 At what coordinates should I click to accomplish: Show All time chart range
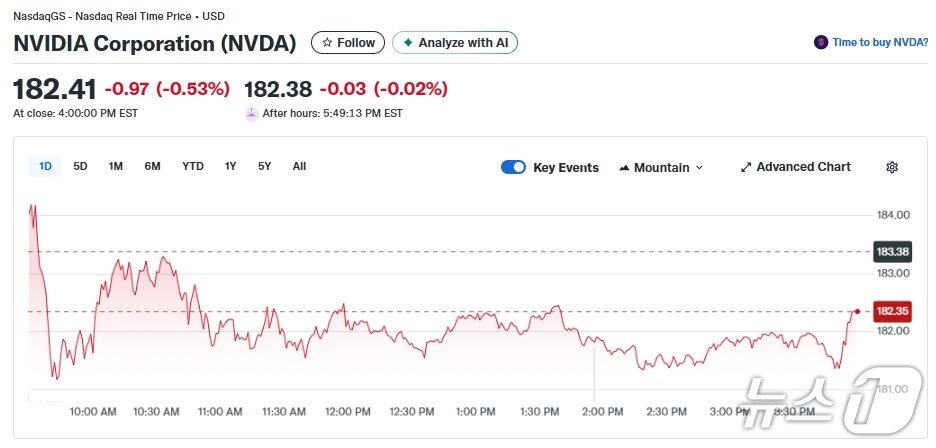point(299,166)
